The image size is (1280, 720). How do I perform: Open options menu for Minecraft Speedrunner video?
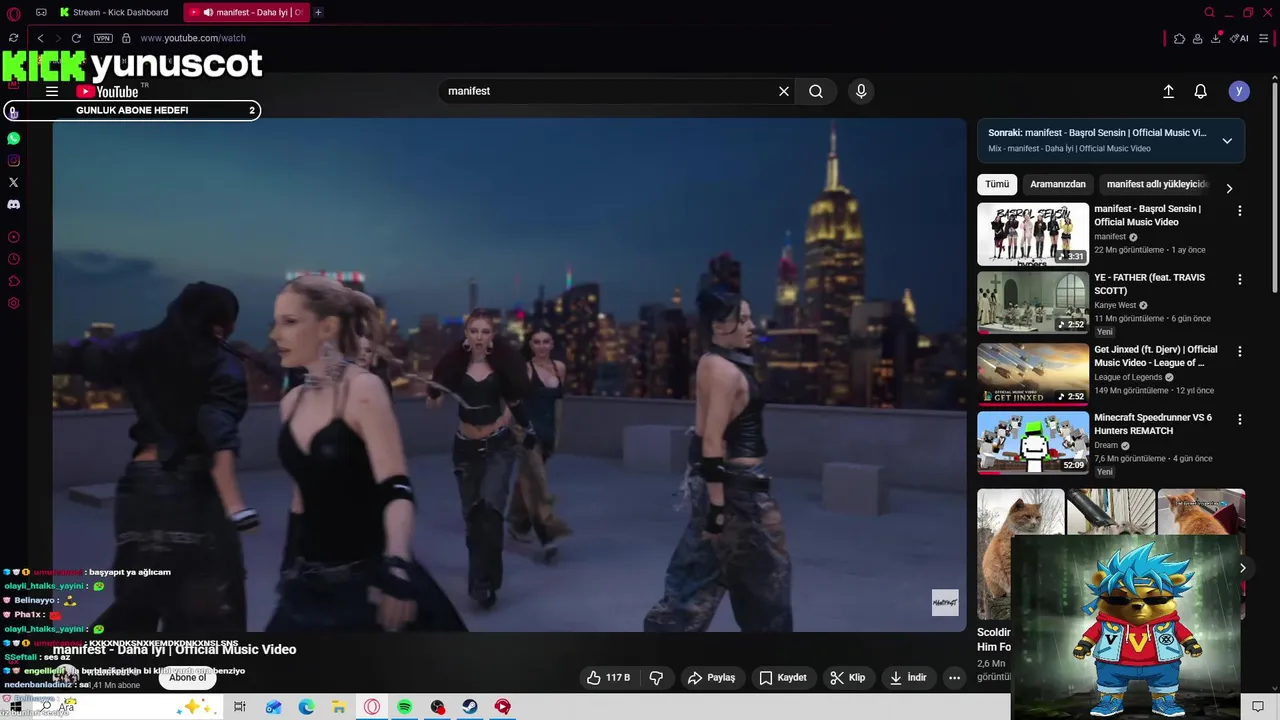[1240, 419]
